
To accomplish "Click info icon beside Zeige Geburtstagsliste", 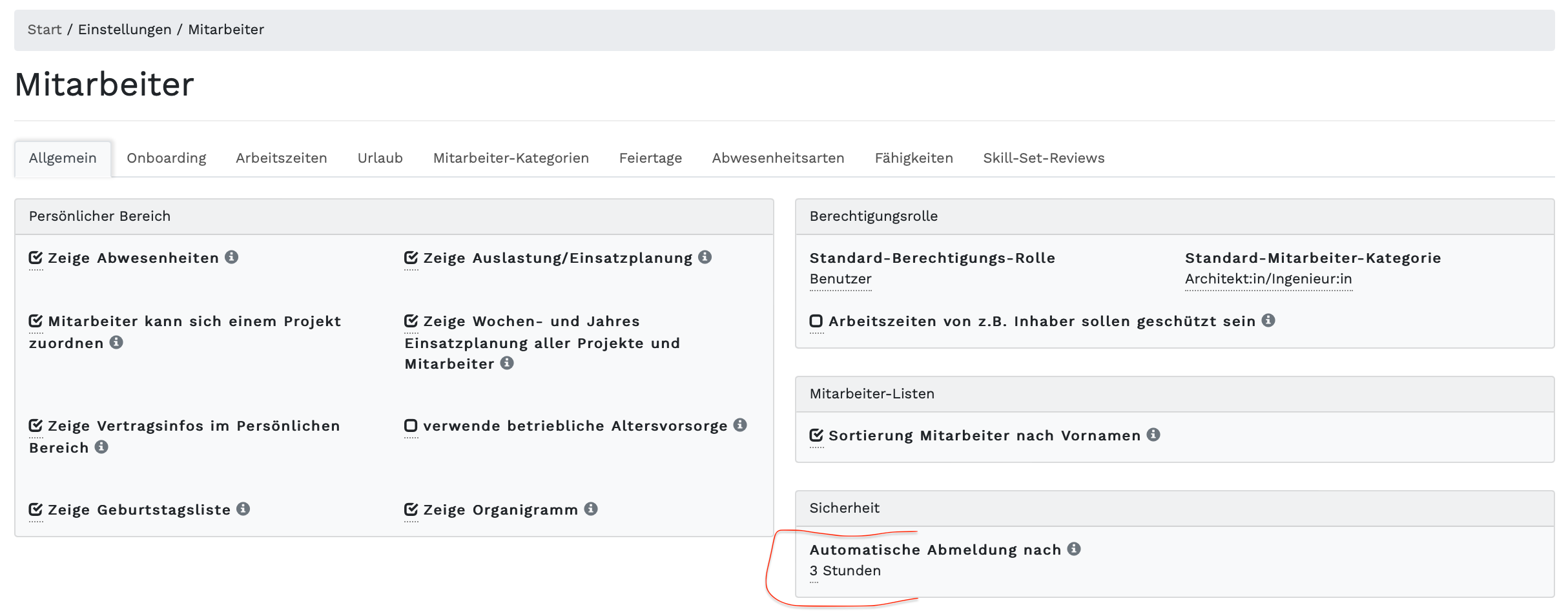I will coord(243,509).
